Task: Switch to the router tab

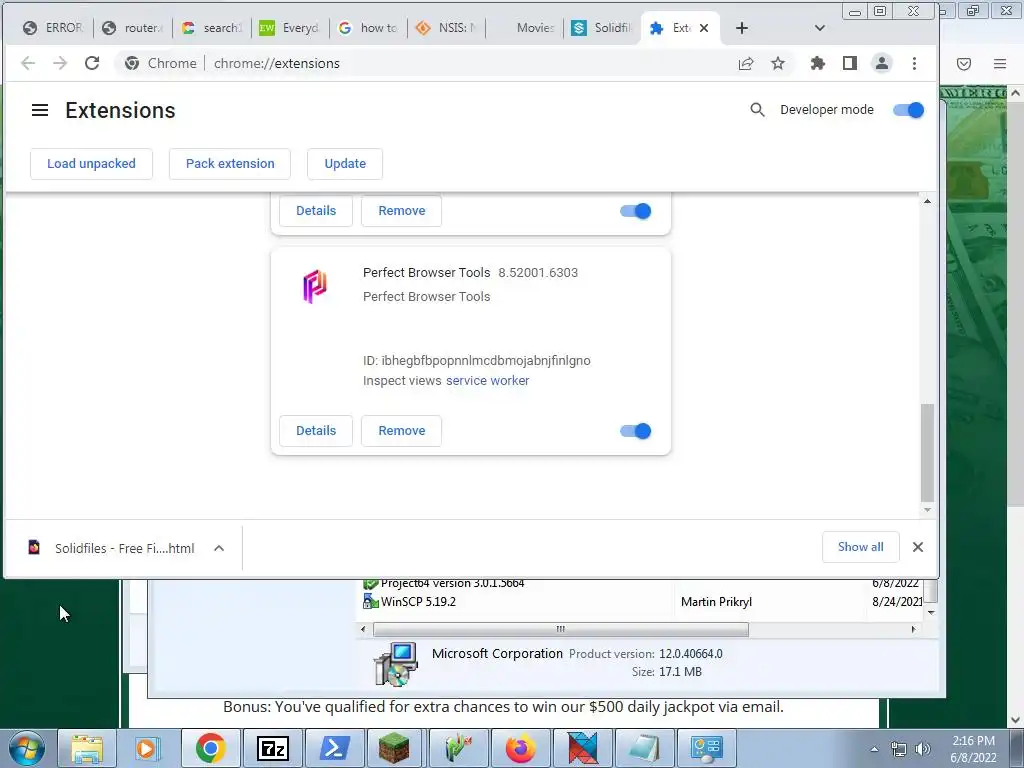Action: 134,28
